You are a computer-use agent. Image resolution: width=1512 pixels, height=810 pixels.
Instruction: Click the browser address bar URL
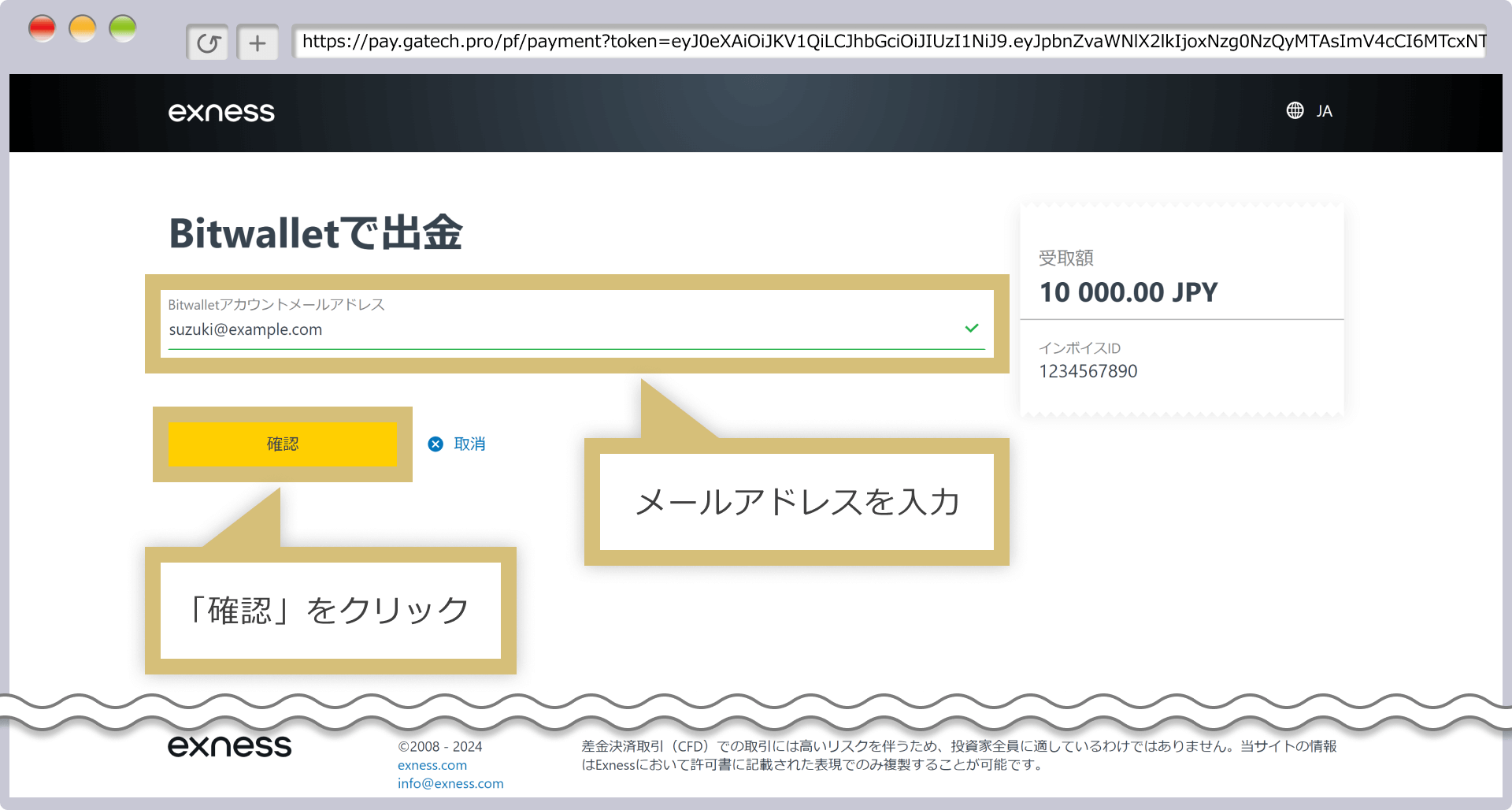tap(889, 42)
